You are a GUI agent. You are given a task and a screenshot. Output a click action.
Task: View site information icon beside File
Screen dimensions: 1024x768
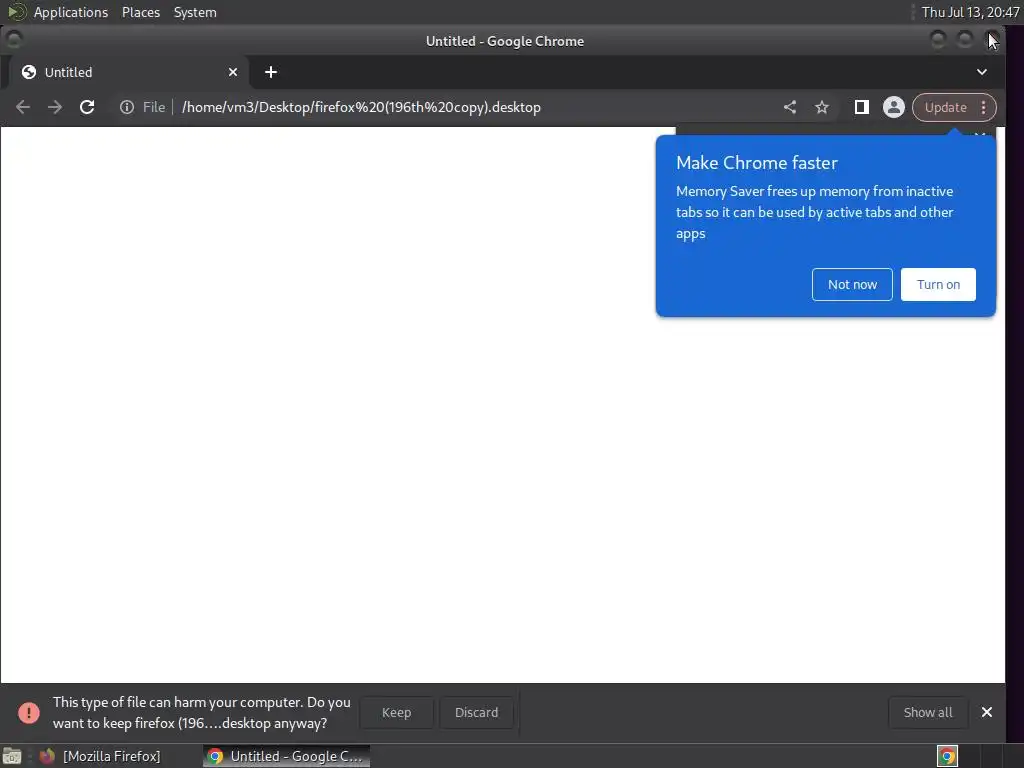pos(127,107)
